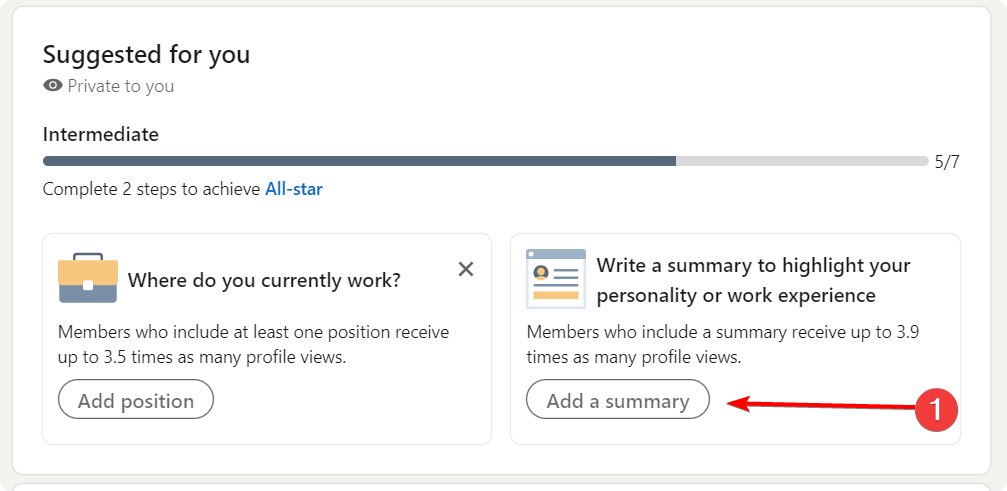Click the profile summary illustration icon
Viewport: 1007px width, 491px height.
pyautogui.click(x=555, y=279)
